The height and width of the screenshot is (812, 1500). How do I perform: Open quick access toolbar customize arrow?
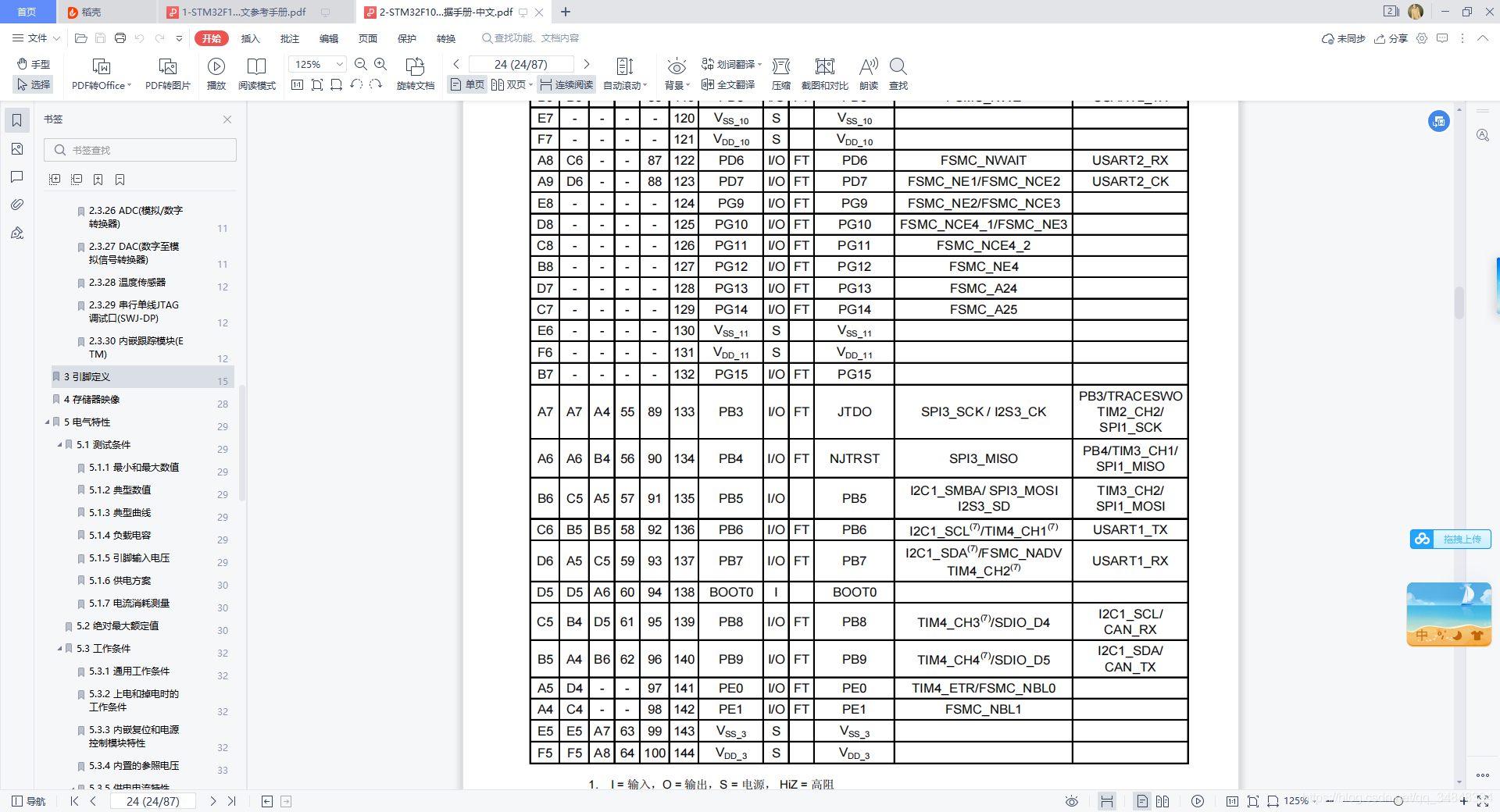(179, 38)
